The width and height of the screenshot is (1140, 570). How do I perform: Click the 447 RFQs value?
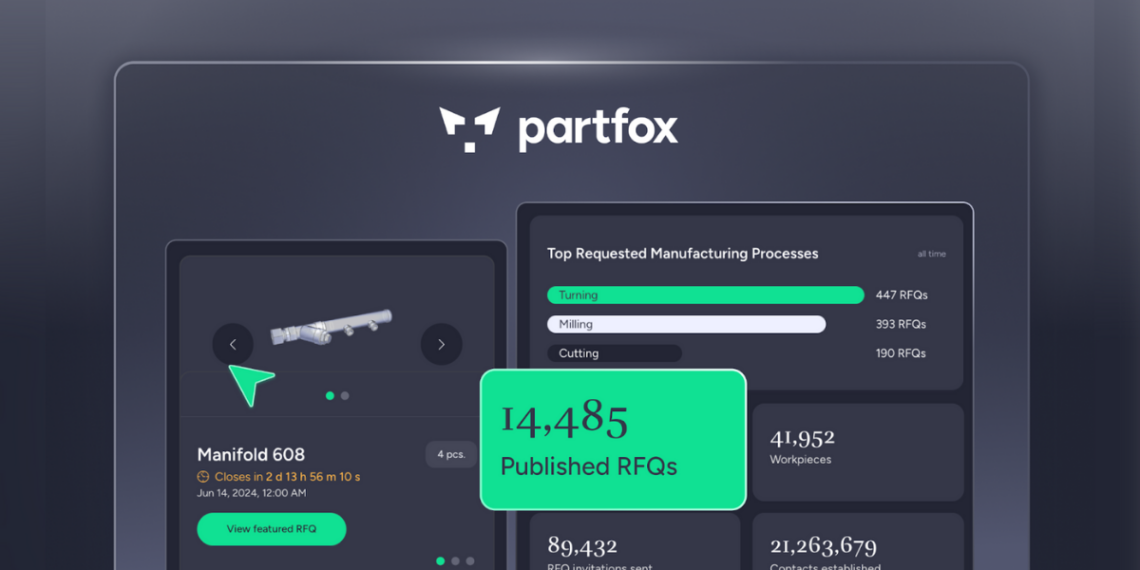pos(902,295)
